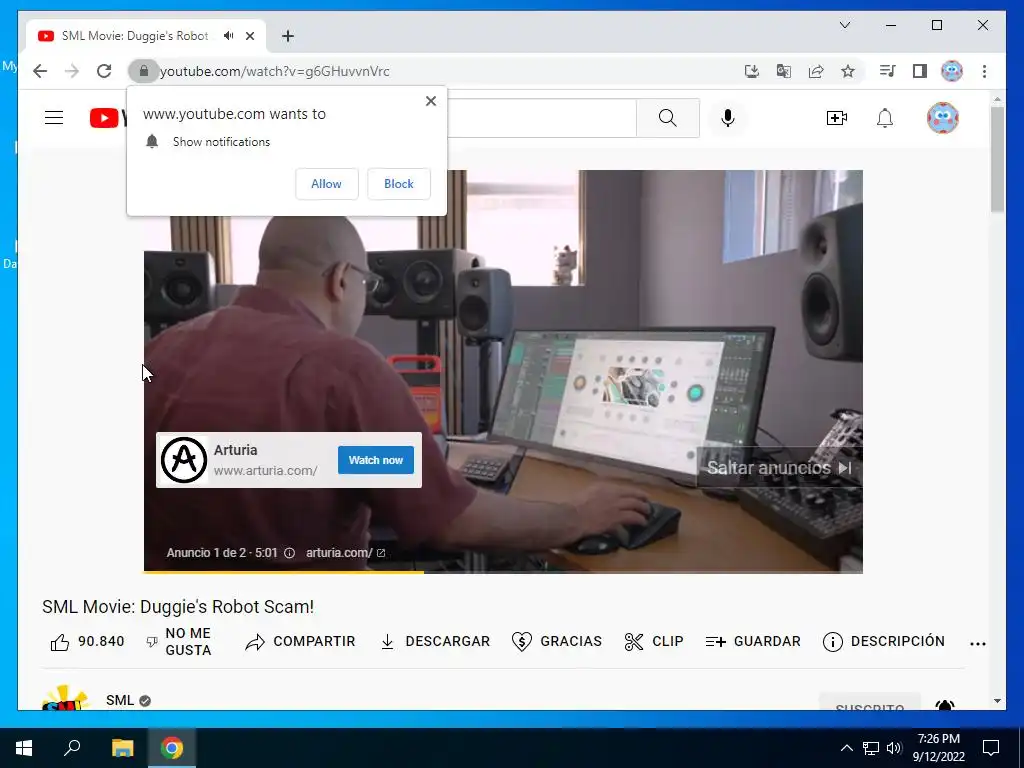The width and height of the screenshot is (1024, 768).
Task: Click the Arturia logo in ad card
Action: pyautogui.click(x=184, y=460)
